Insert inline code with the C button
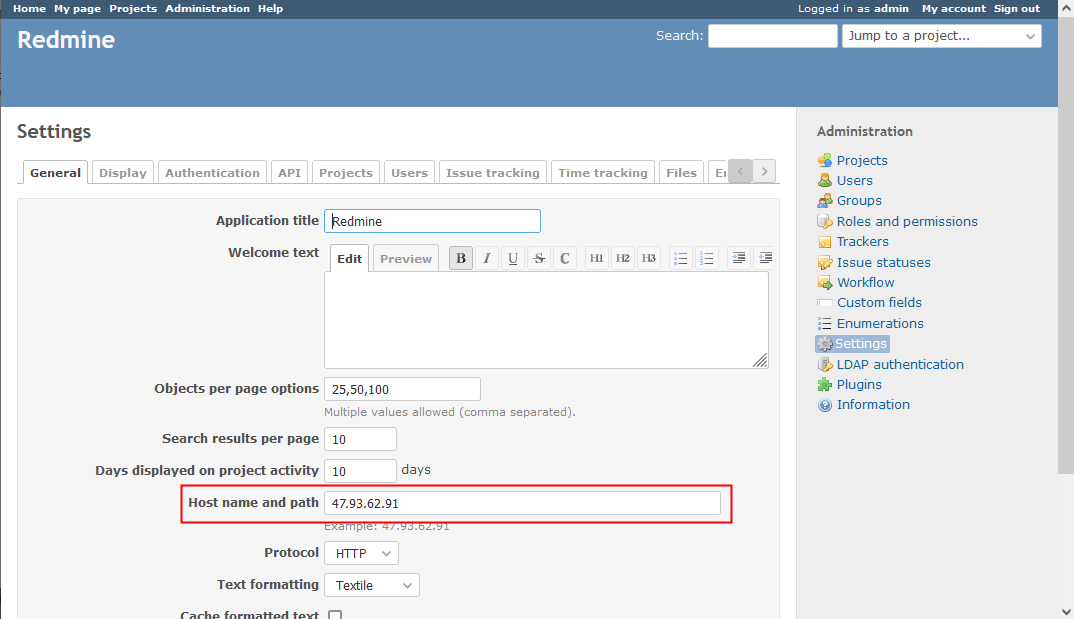1074x619 pixels. (x=564, y=258)
